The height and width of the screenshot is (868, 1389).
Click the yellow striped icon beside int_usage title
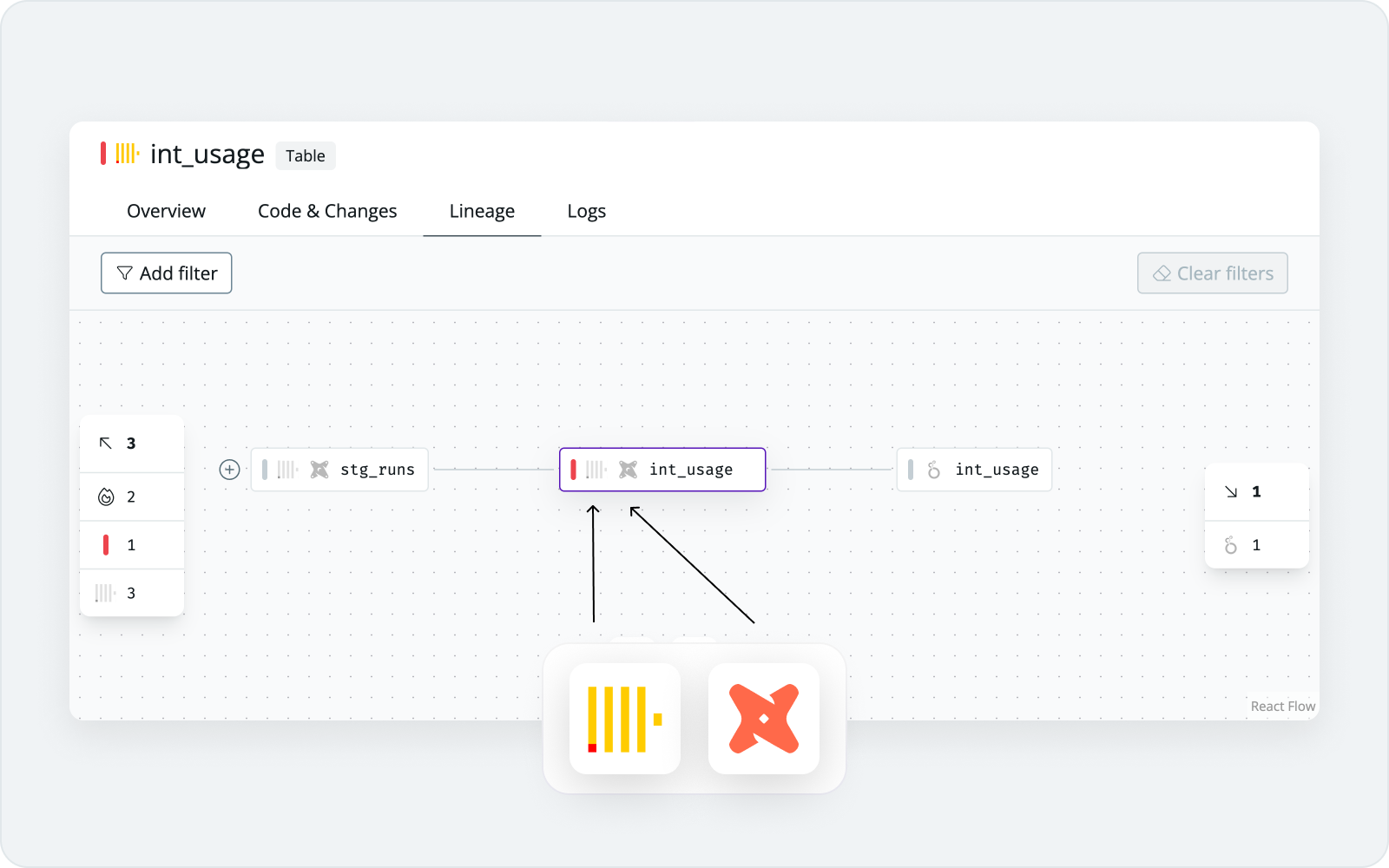pos(128,154)
